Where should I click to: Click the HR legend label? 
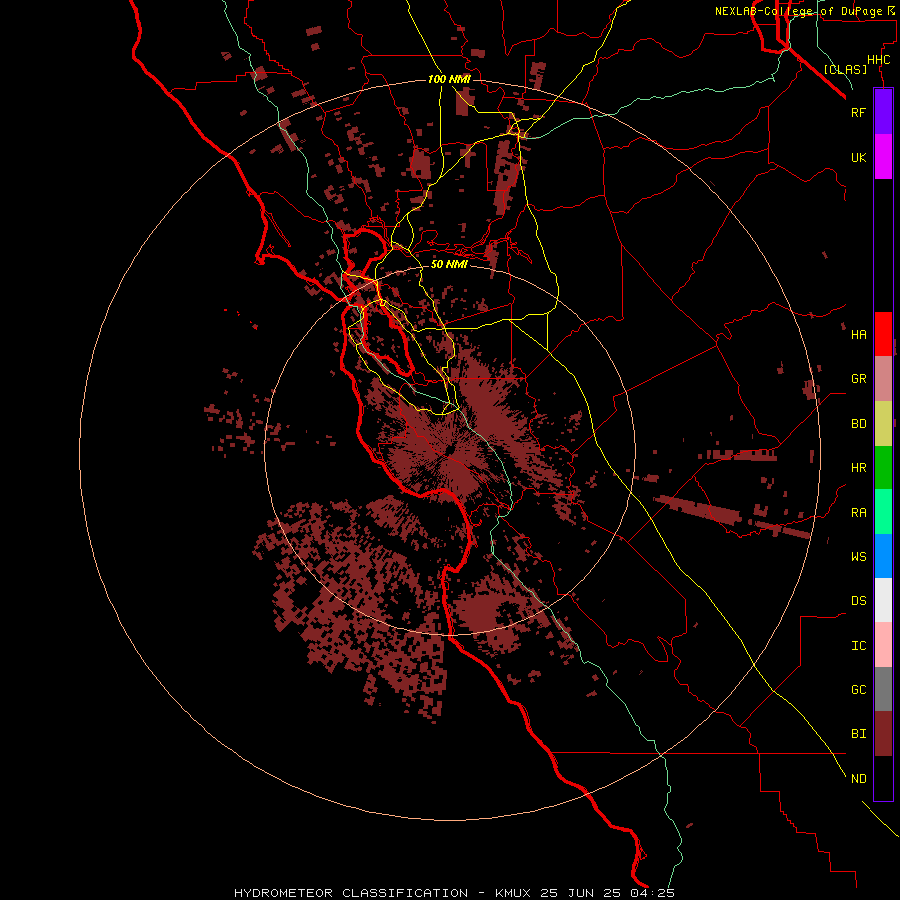(859, 468)
